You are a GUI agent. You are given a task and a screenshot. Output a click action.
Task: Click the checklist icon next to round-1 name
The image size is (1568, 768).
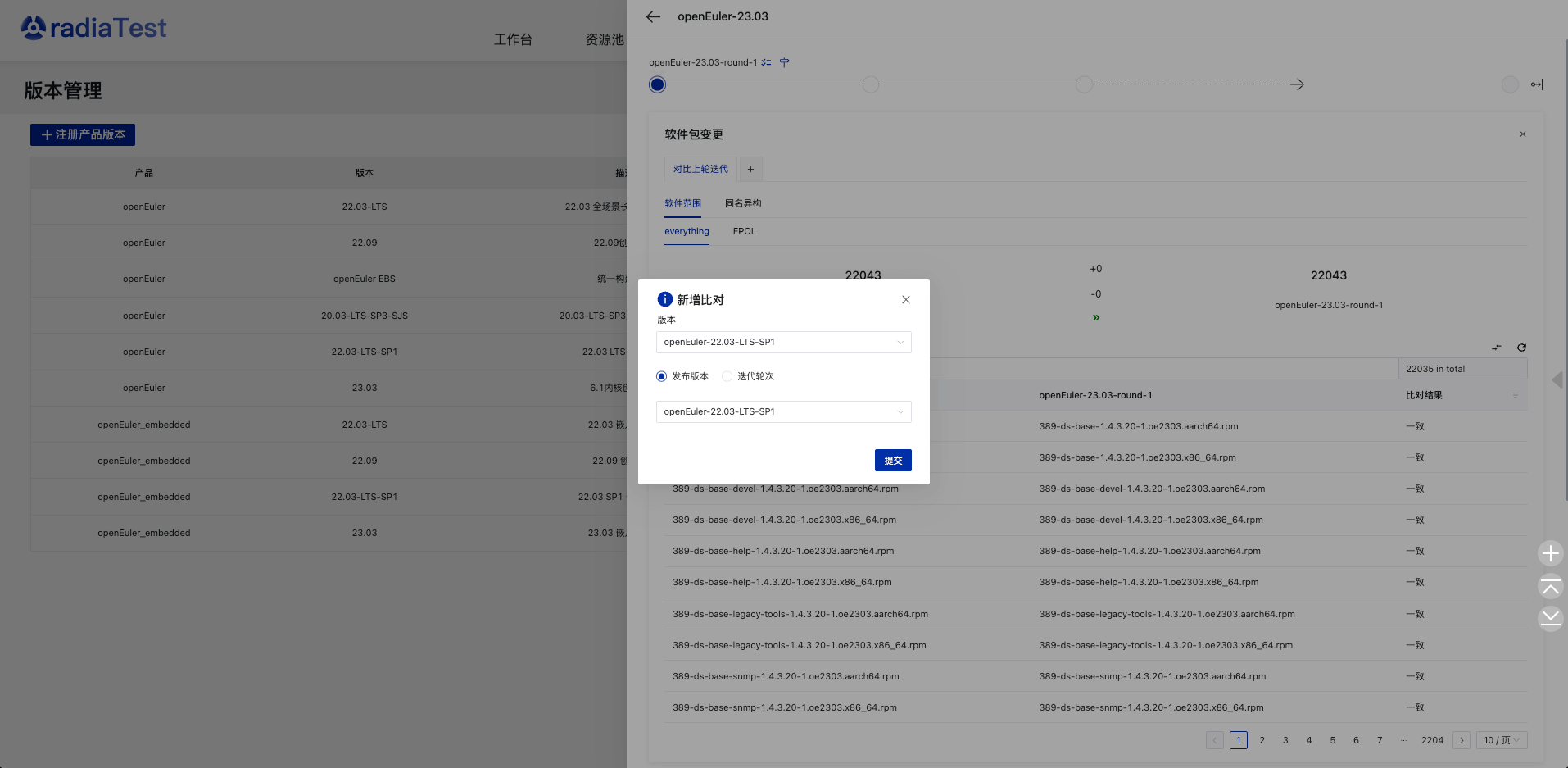tap(766, 62)
